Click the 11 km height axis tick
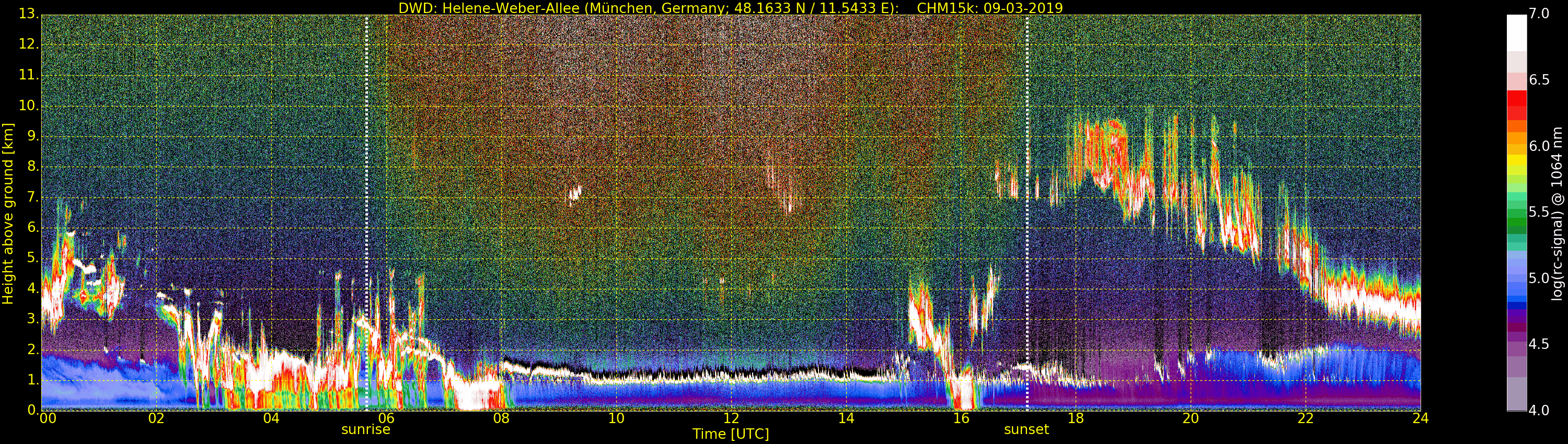 (x=29, y=75)
